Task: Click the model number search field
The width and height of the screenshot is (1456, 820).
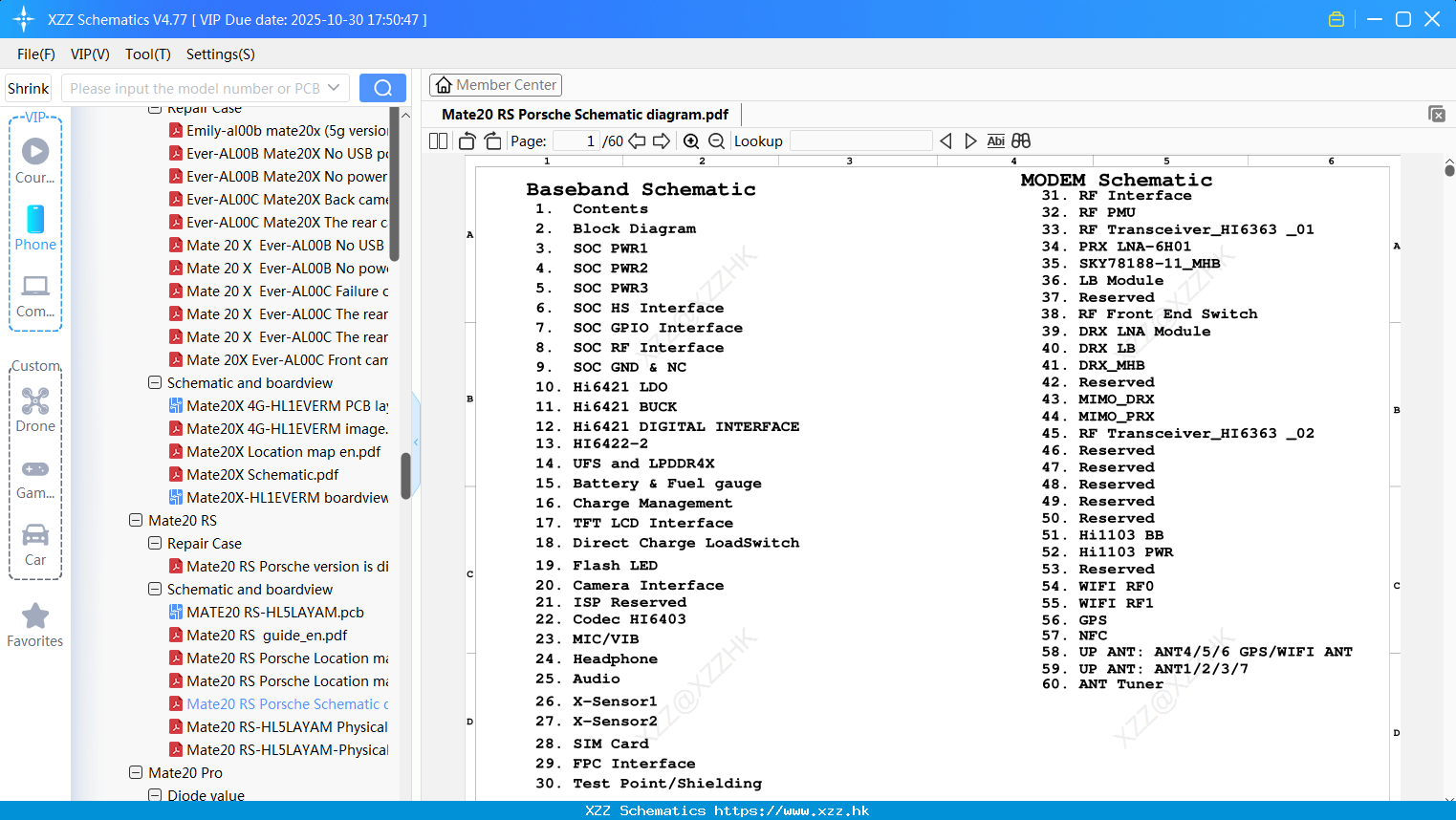Action: 196,88
